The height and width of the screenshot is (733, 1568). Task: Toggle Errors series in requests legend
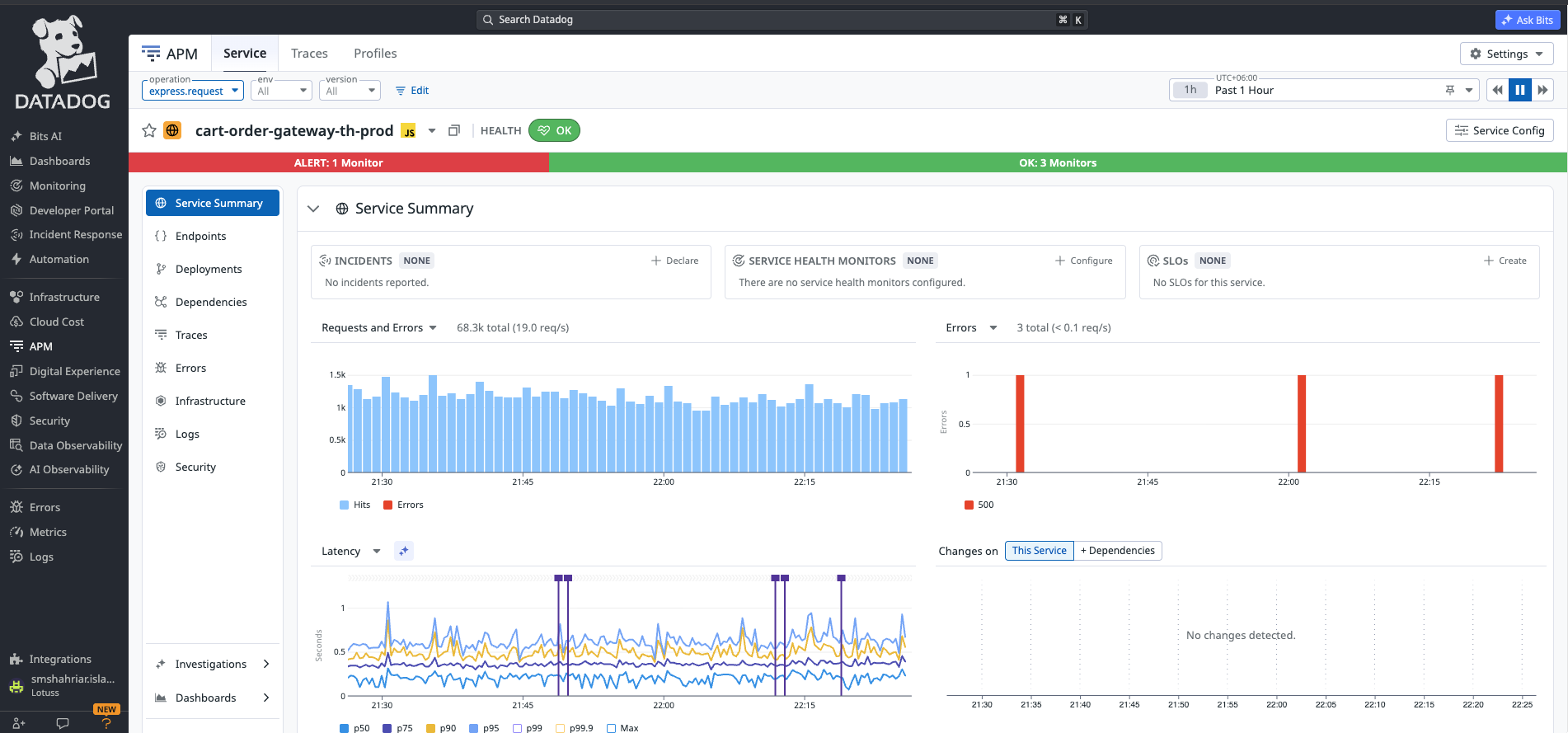403,505
